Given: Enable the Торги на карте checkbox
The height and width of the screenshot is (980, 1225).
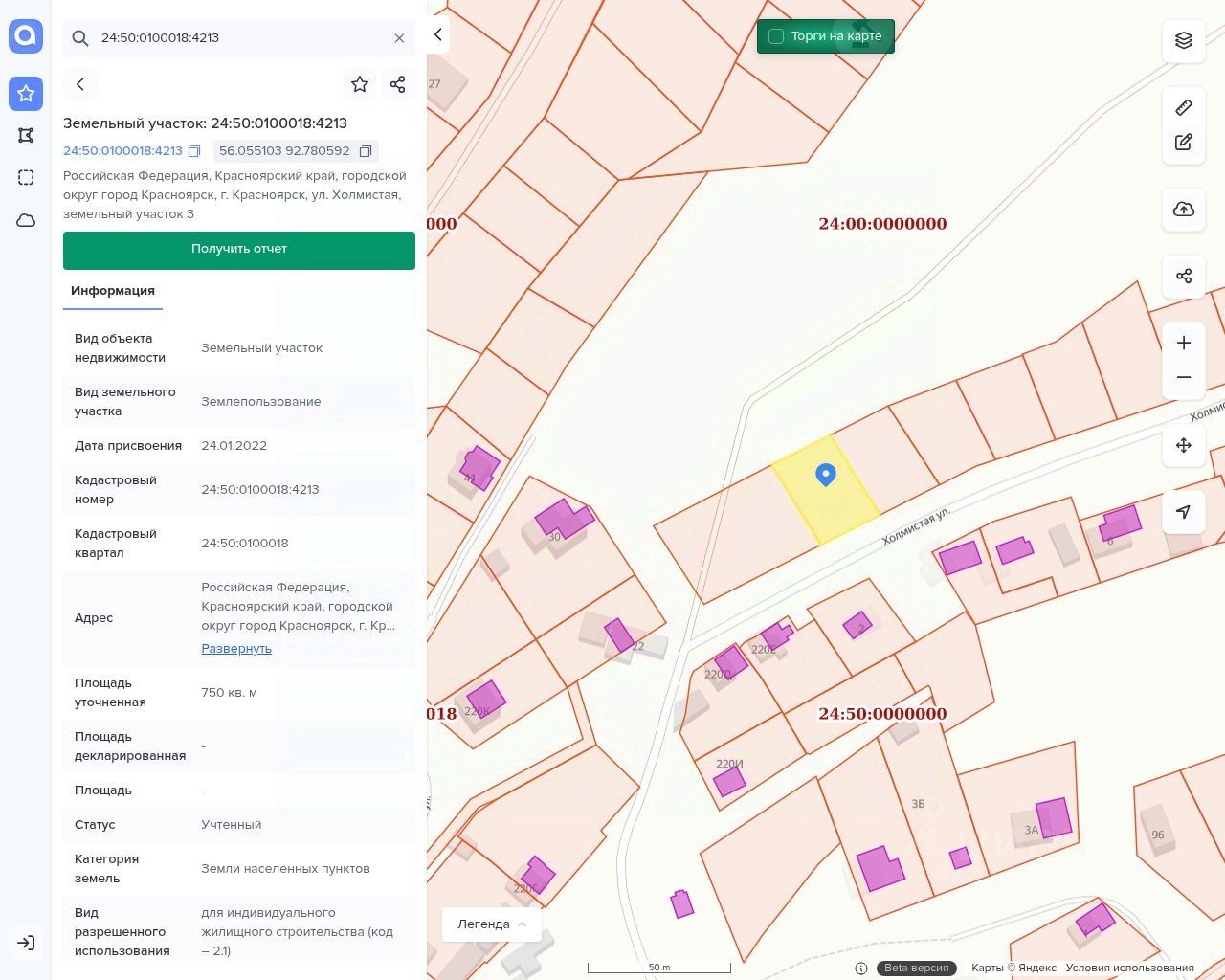Looking at the screenshot, I should 776,36.
